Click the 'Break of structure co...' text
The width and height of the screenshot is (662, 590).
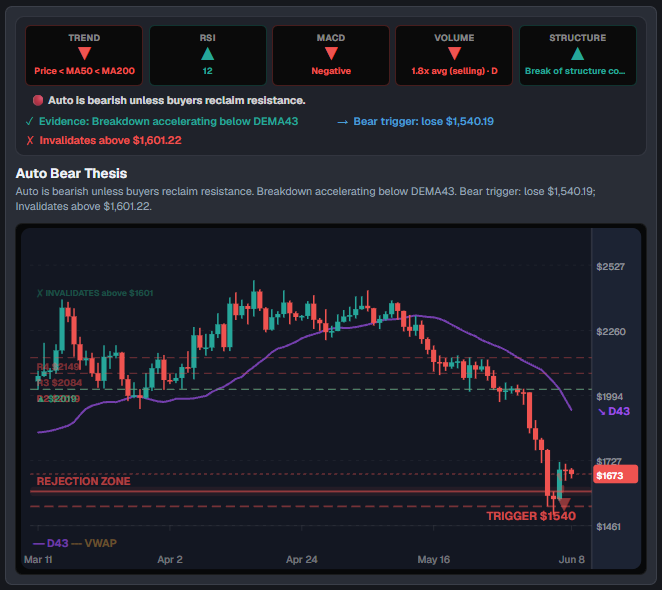pyautogui.click(x=575, y=71)
